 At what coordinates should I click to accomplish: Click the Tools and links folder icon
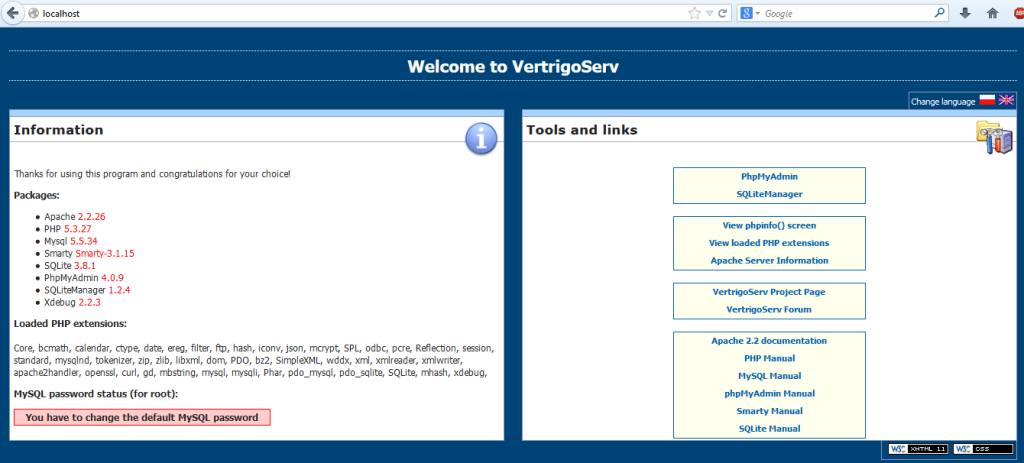[995, 138]
